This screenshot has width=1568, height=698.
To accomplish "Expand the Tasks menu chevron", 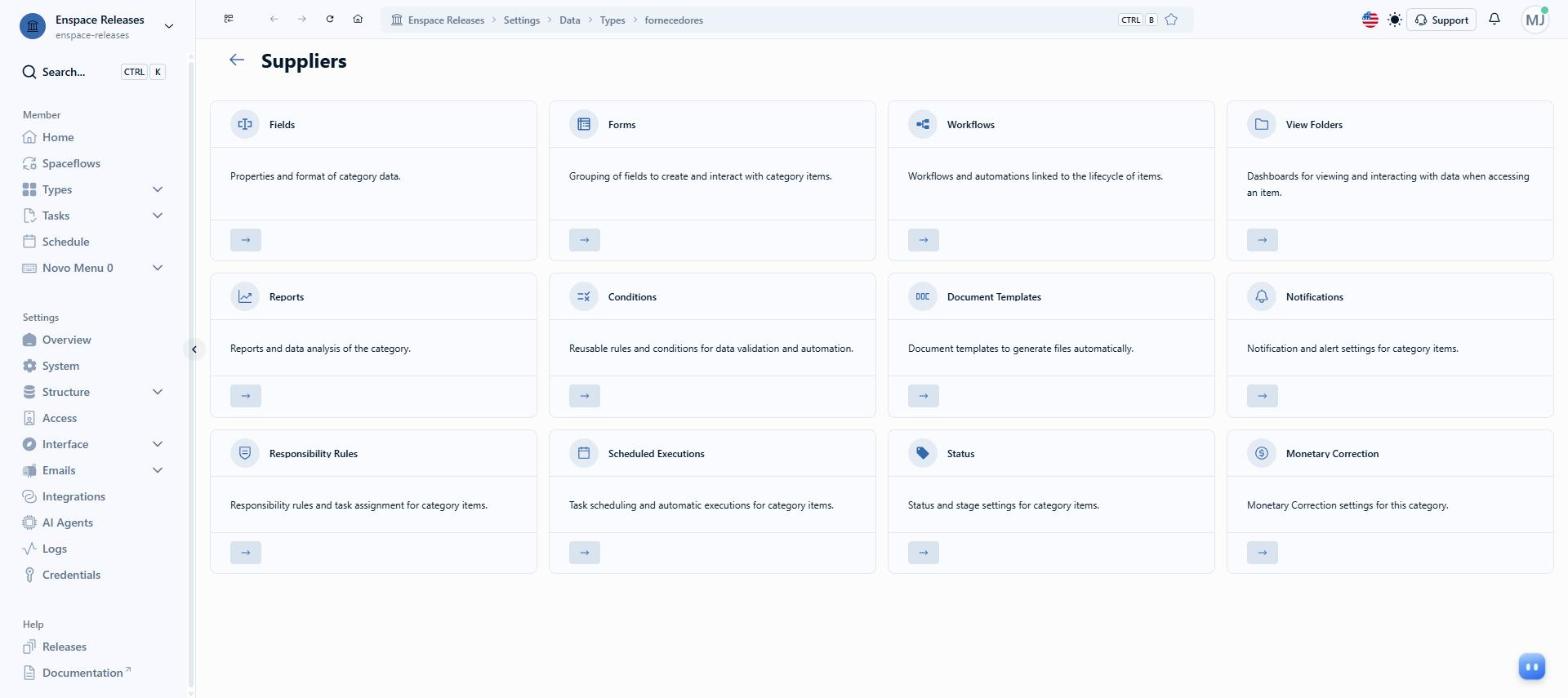I will tap(157, 215).
